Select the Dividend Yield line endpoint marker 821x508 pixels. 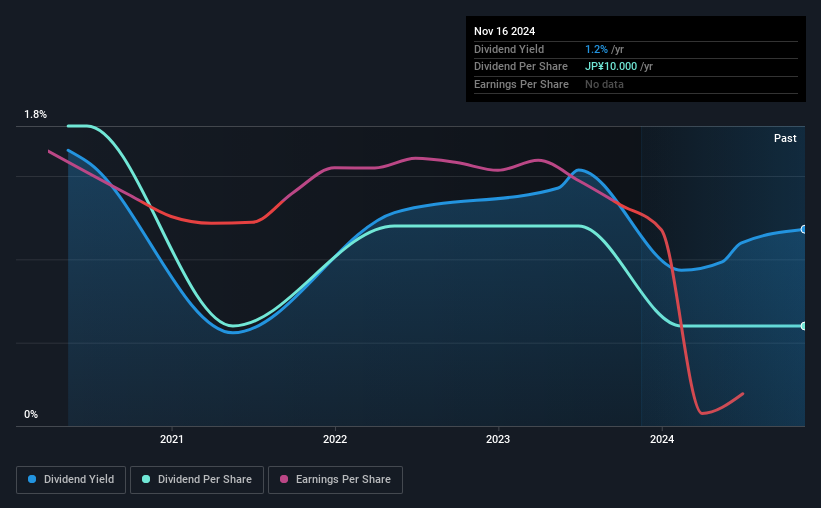804,229
